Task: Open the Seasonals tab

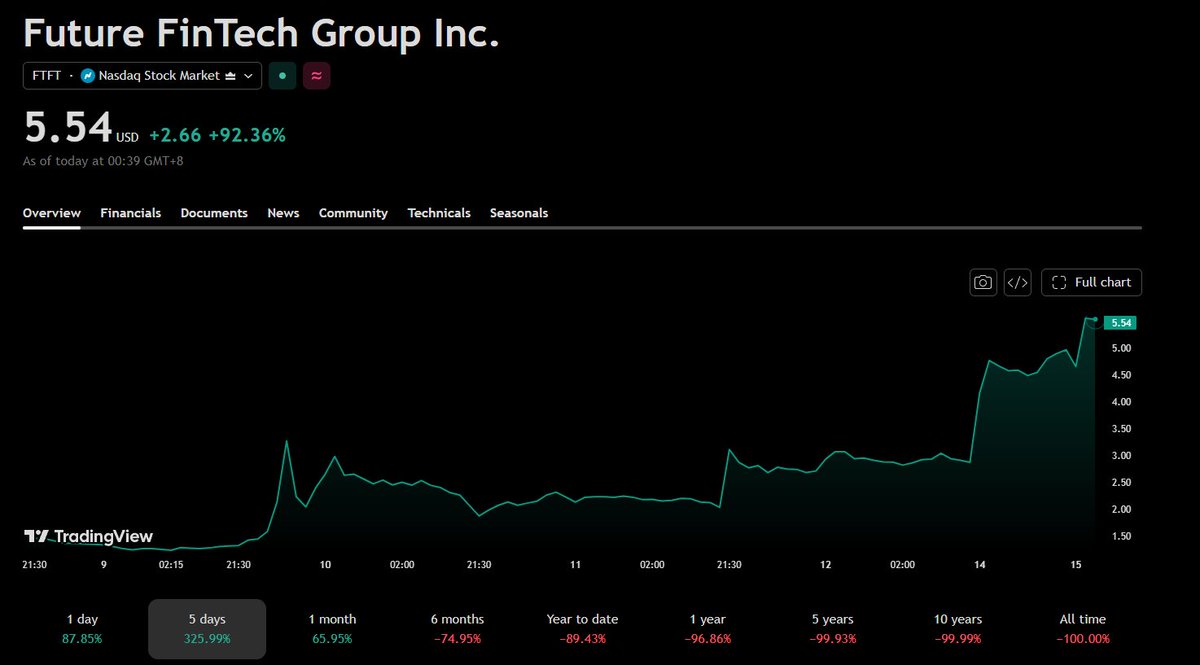Action: (x=519, y=213)
